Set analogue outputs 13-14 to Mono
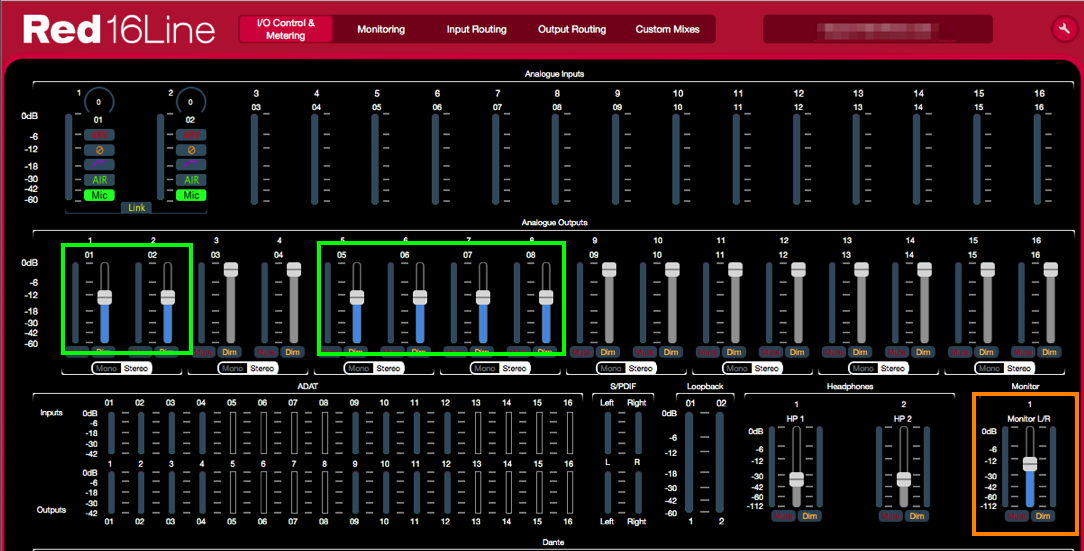This screenshot has width=1084, height=551. (863, 368)
